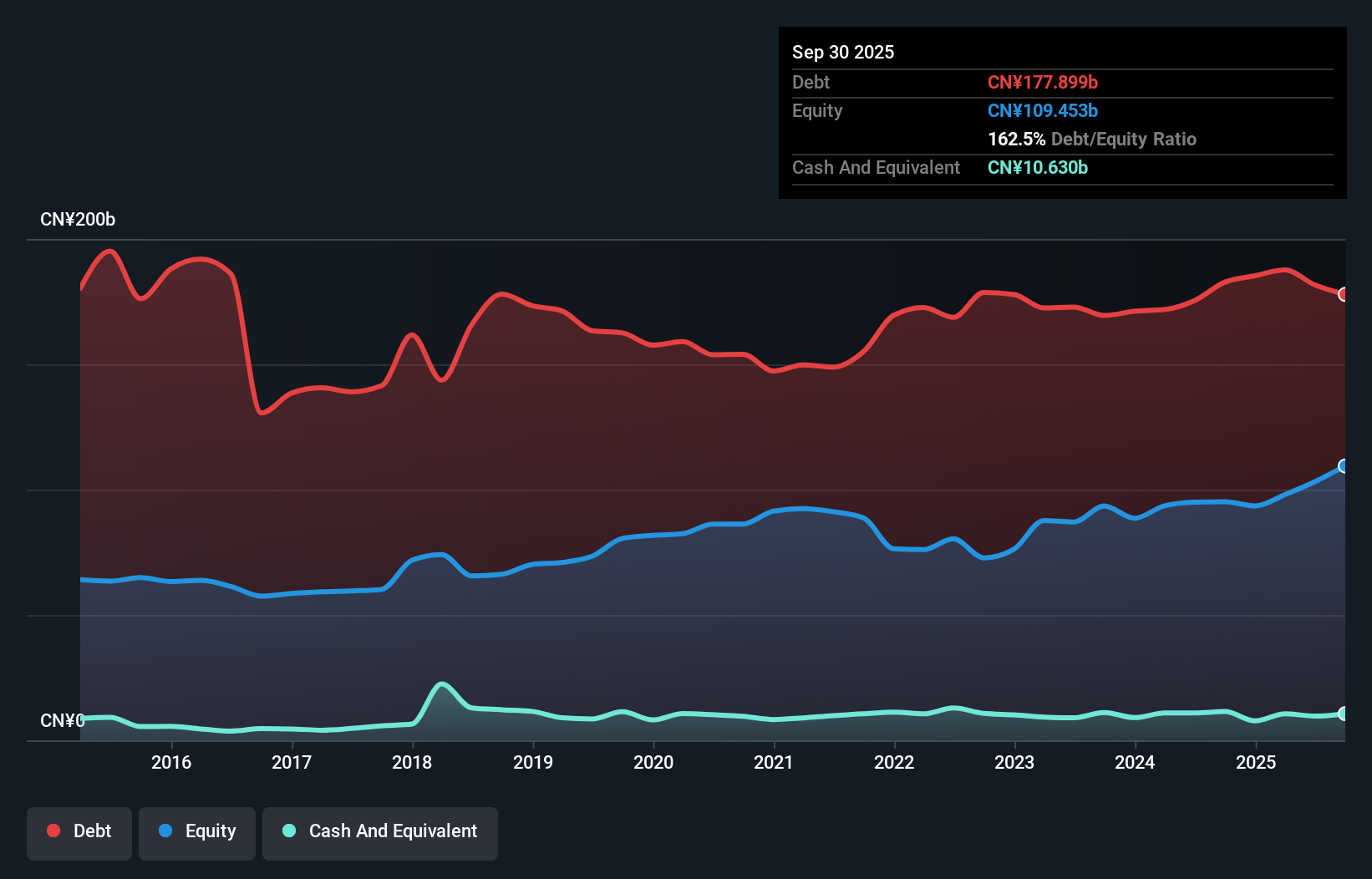Image resolution: width=1372 pixels, height=879 pixels.
Task: Click the CN¥0 y-axis label
Action: (63, 720)
